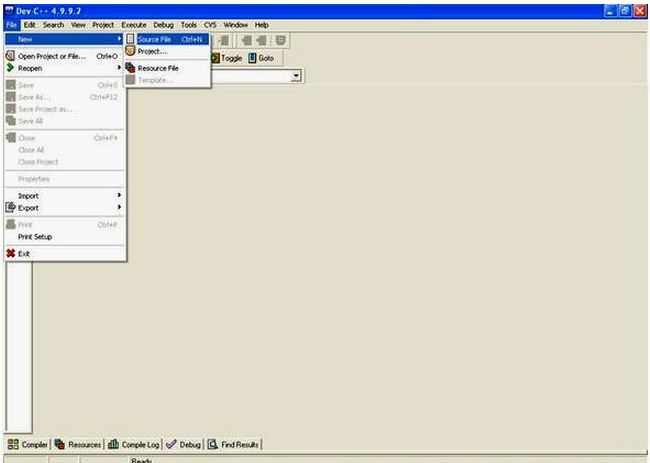Click the Toggle bookmark toolbar button

(227, 58)
